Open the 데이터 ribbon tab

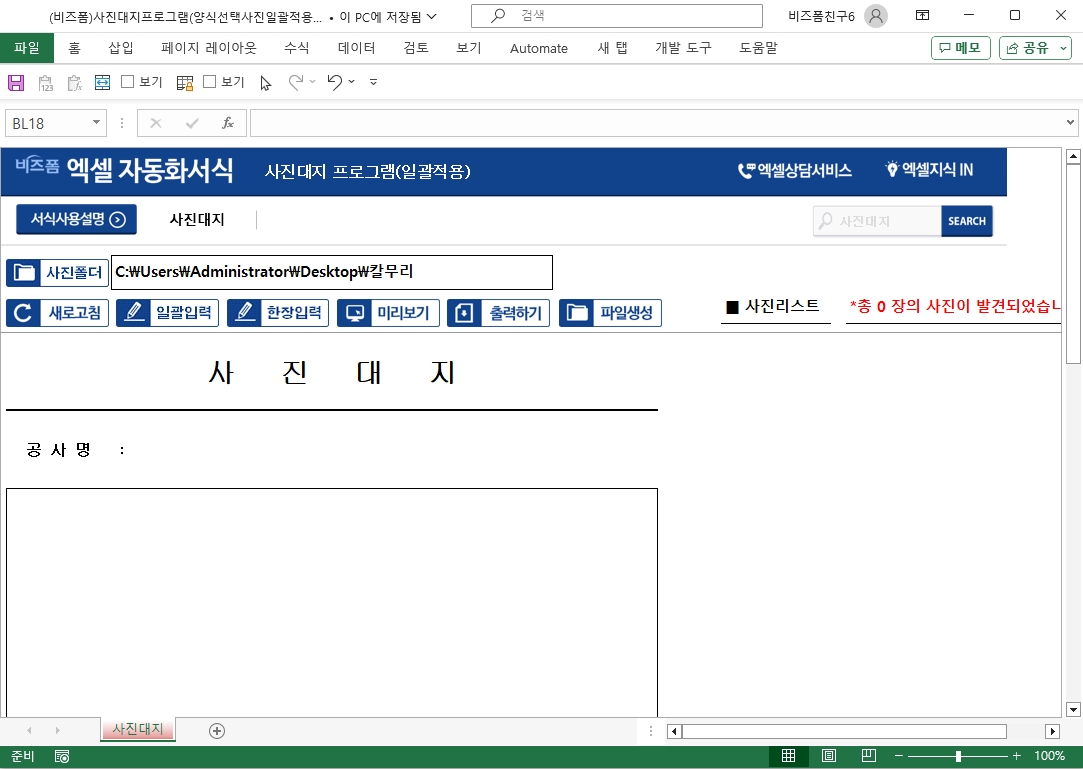coord(356,48)
